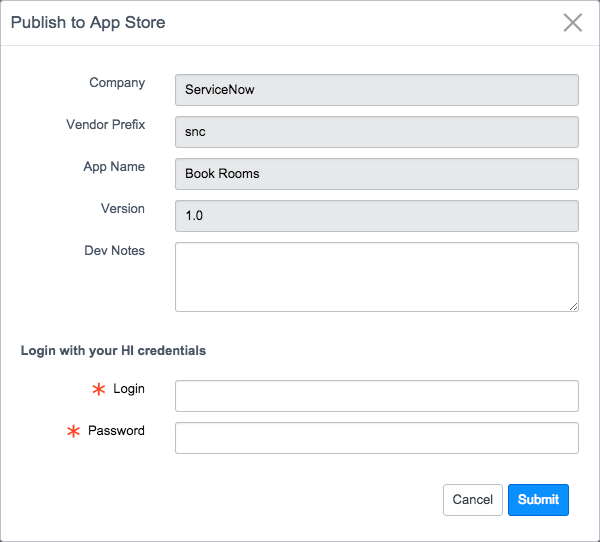
Task: Focus the Login input field
Action: (377, 396)
